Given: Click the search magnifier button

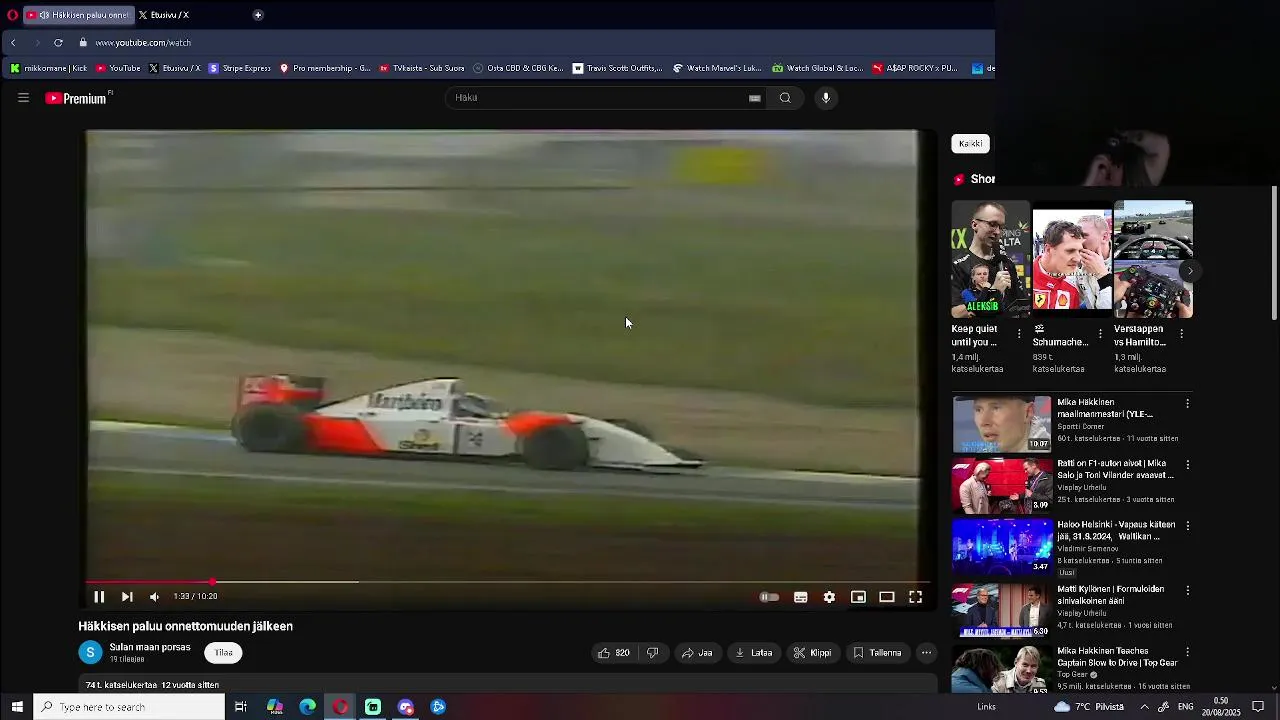Looking at the screenshot, I should coord(785,98).
